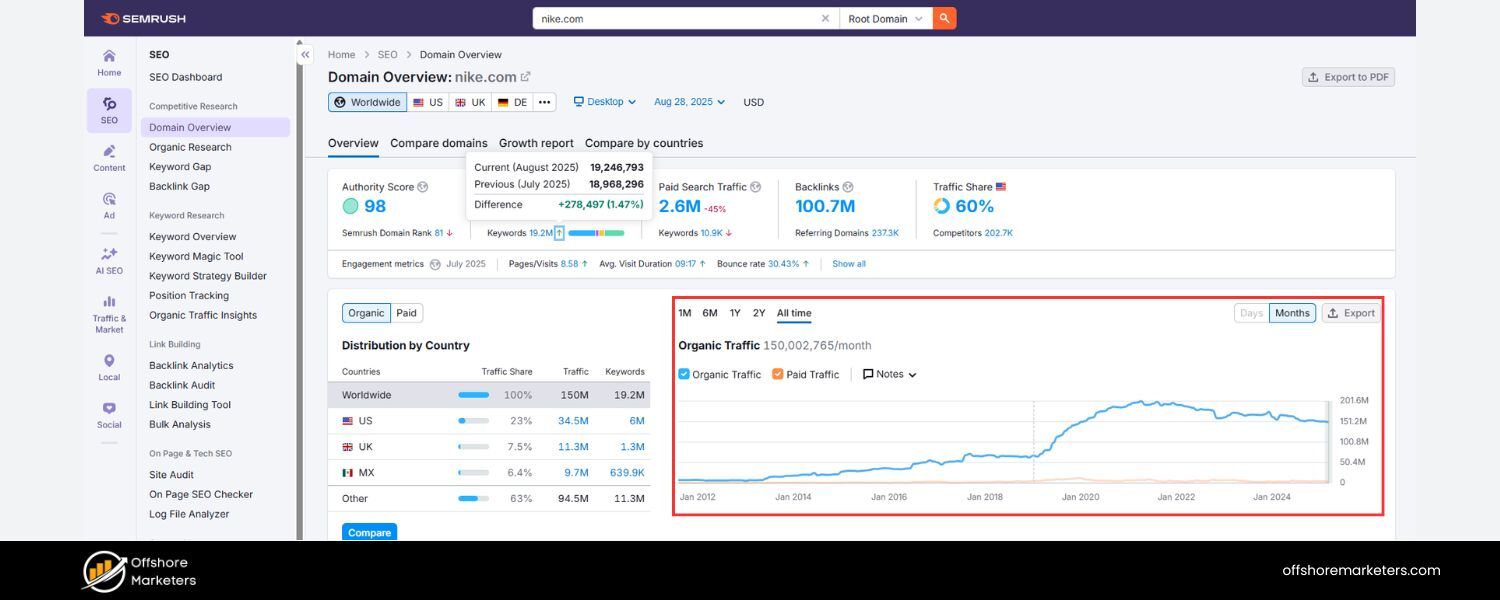Enable the Paid Traffic checkbox
This screenshot has width=1500, height=600.
tap(777, 373)
